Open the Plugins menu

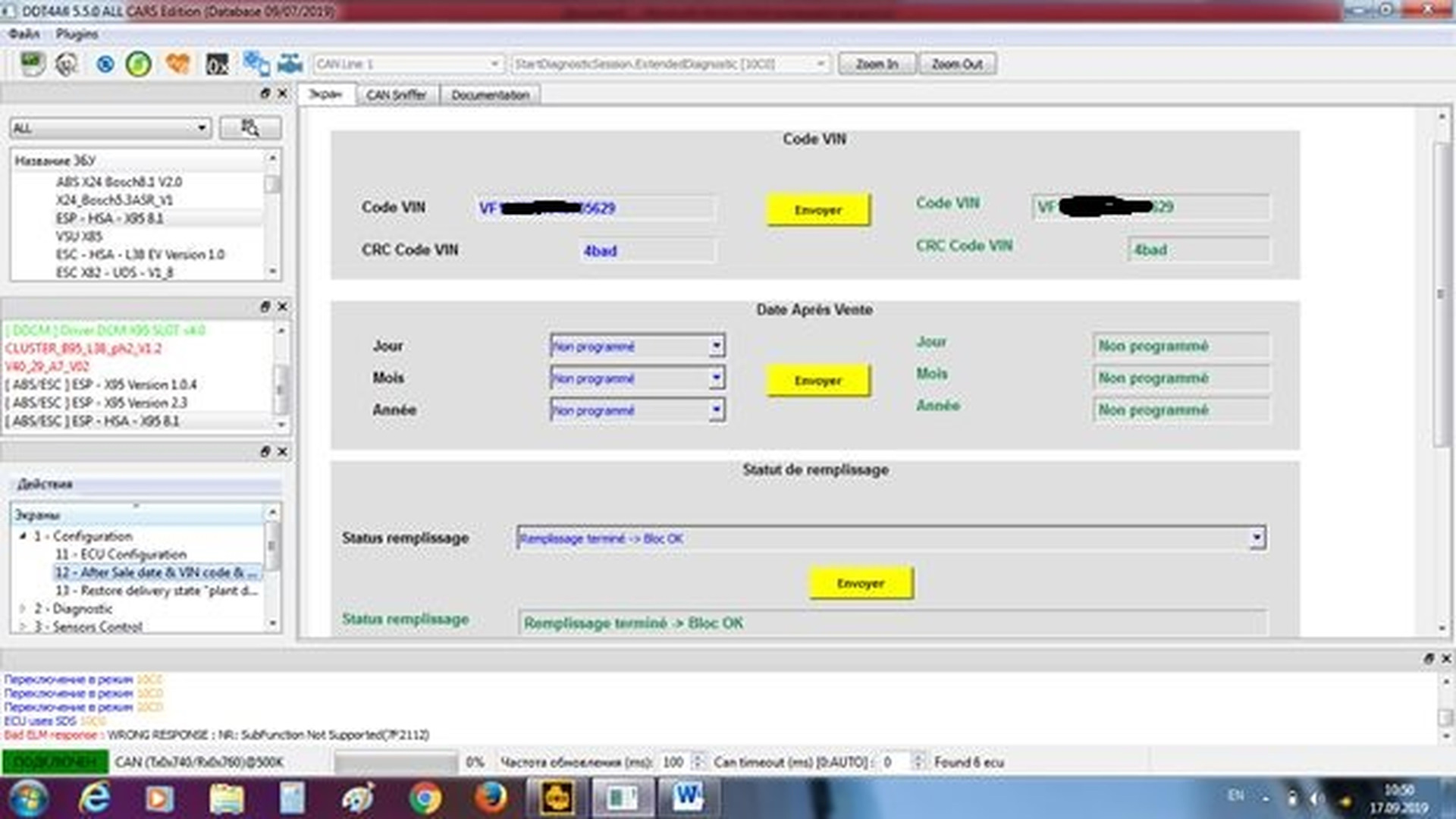77,34
